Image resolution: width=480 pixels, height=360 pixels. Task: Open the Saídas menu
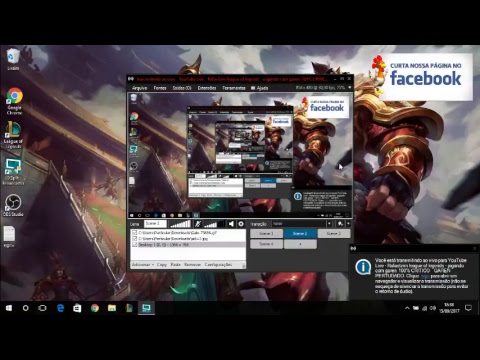pos(182,88)
